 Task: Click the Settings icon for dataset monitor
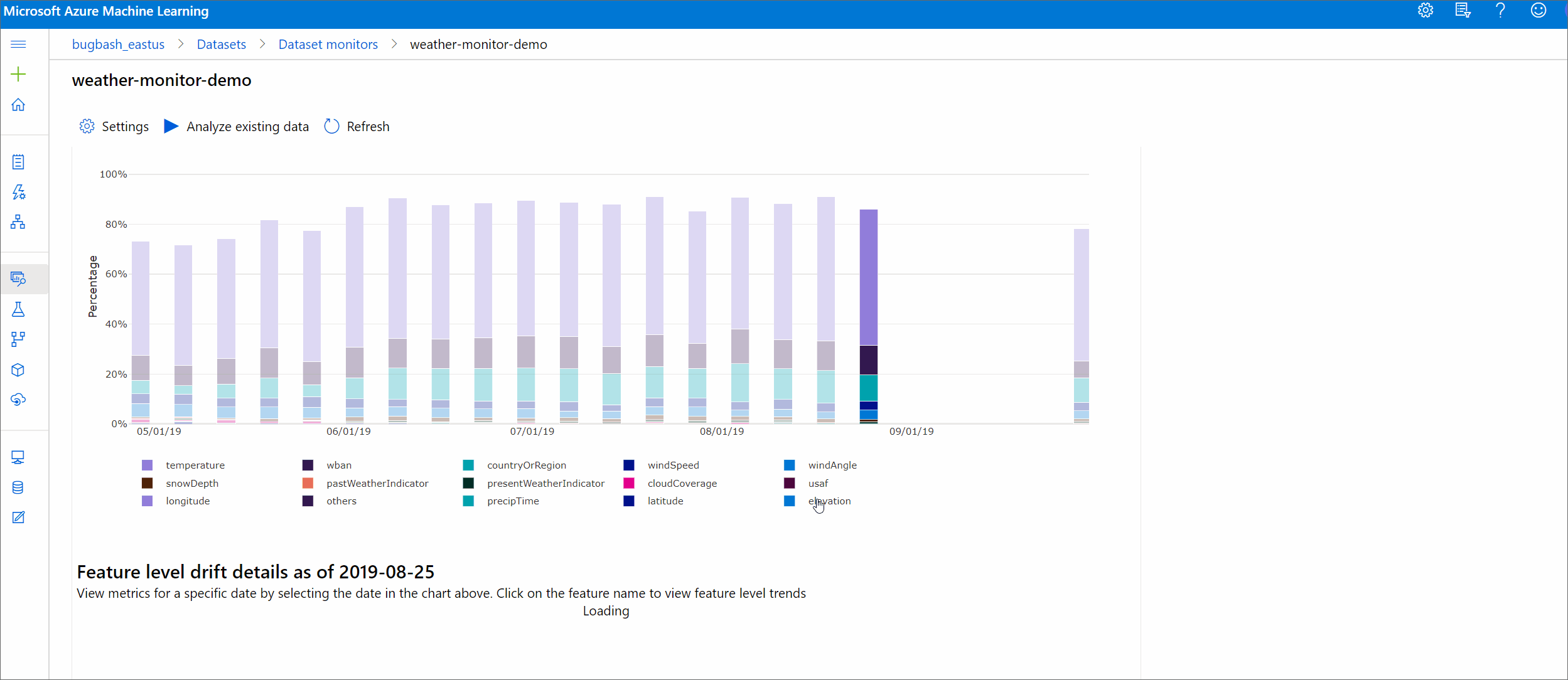click(x=88, y=126)
